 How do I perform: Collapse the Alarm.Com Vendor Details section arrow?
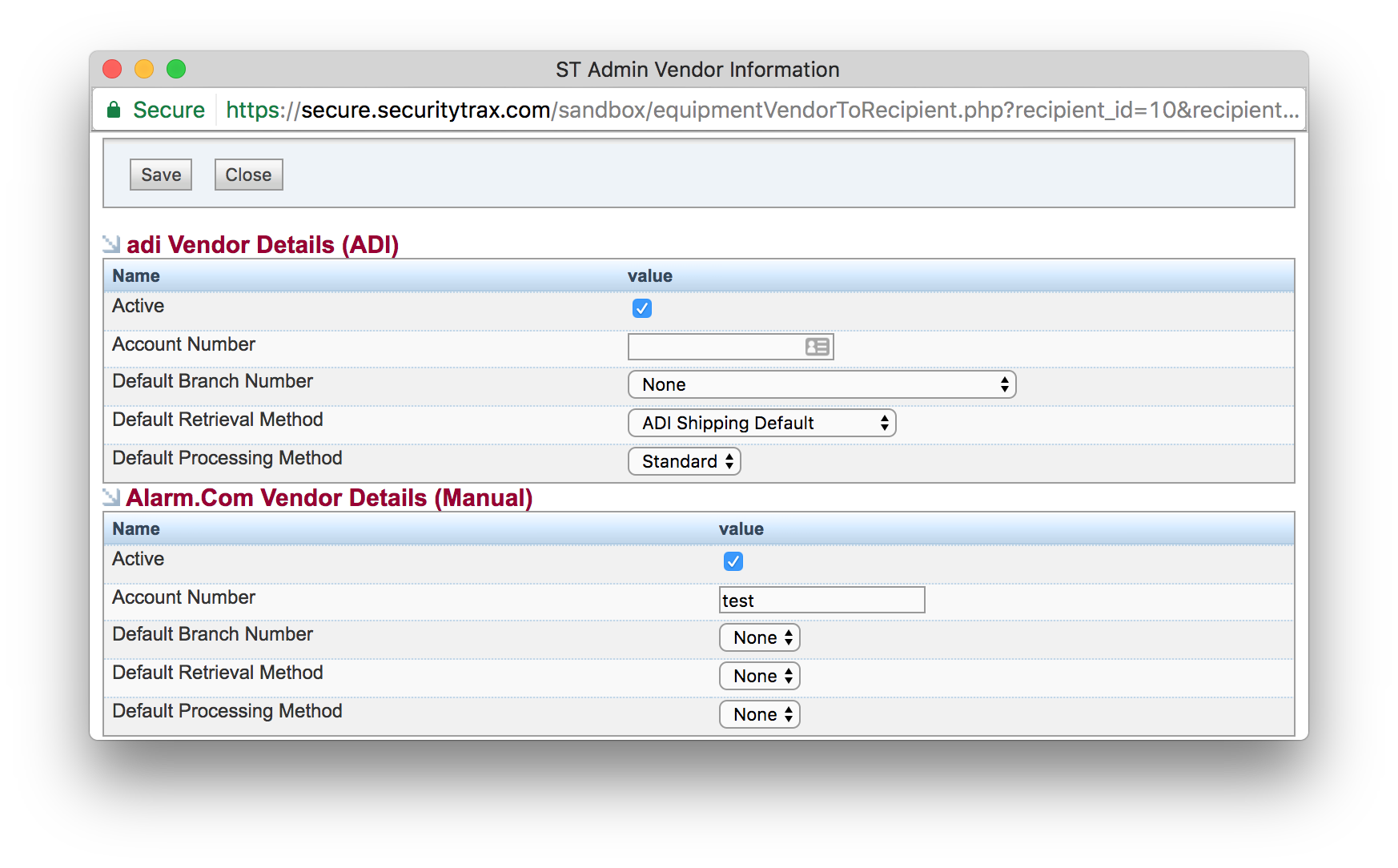pyautogui.click(x=111, y=497)
